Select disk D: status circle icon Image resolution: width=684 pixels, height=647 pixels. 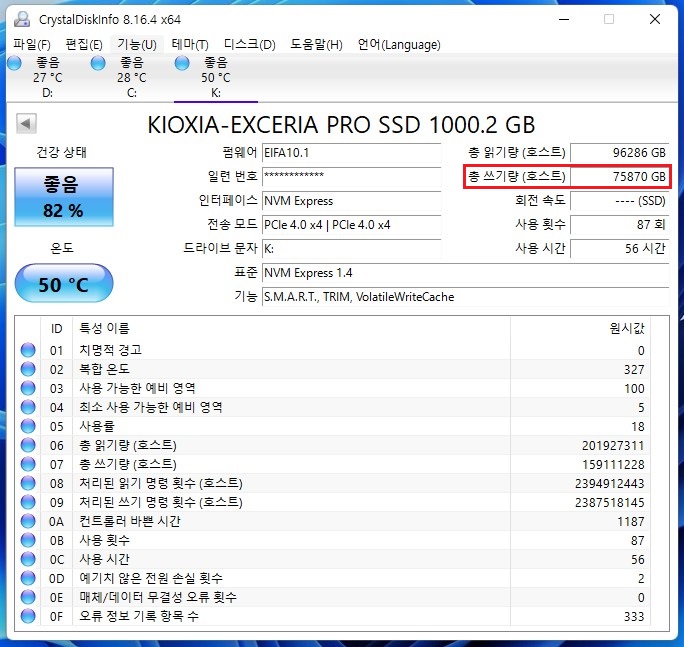(14, 63)
